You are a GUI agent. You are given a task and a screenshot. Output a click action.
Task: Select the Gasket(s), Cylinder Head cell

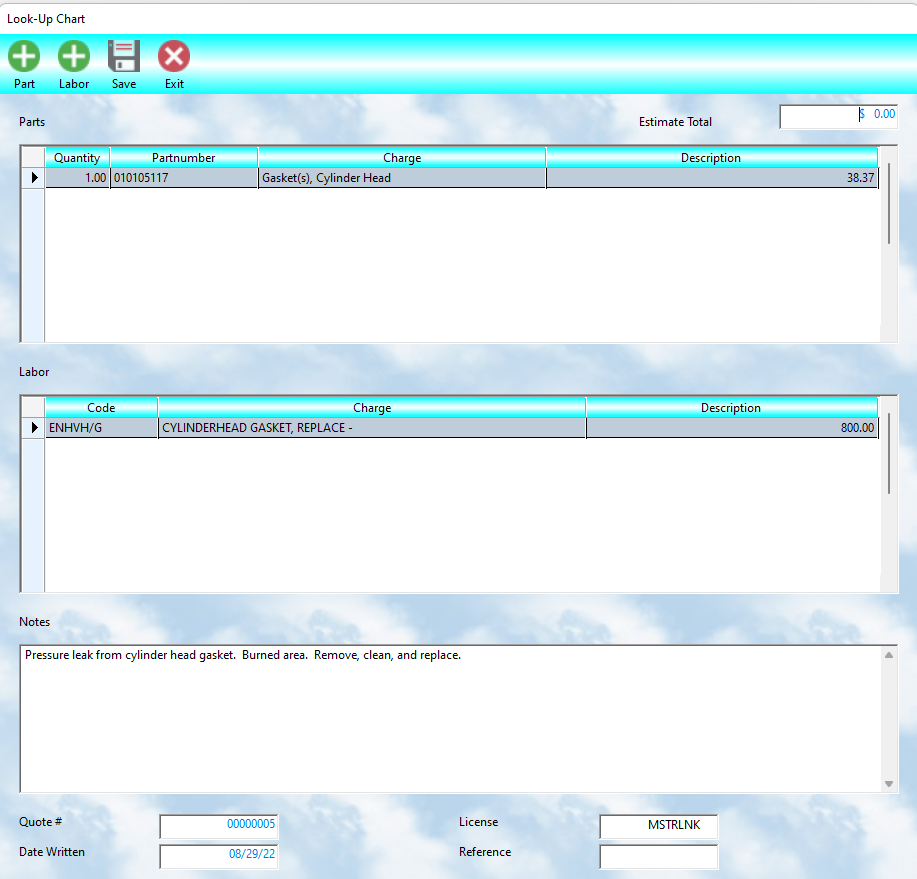[x=402, y=178]
